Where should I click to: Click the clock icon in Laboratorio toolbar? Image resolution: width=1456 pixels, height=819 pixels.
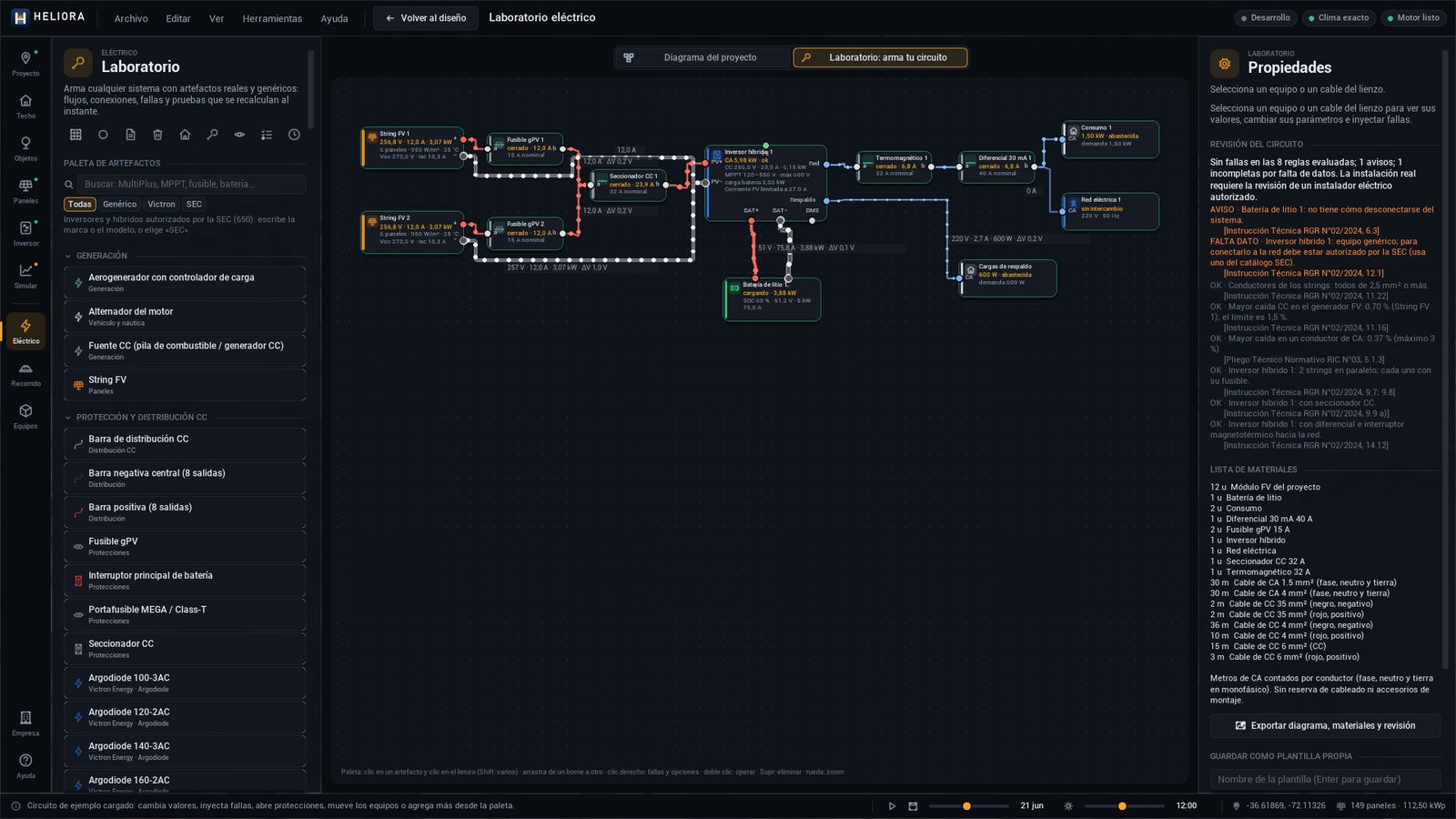click(x=294, y=135)
